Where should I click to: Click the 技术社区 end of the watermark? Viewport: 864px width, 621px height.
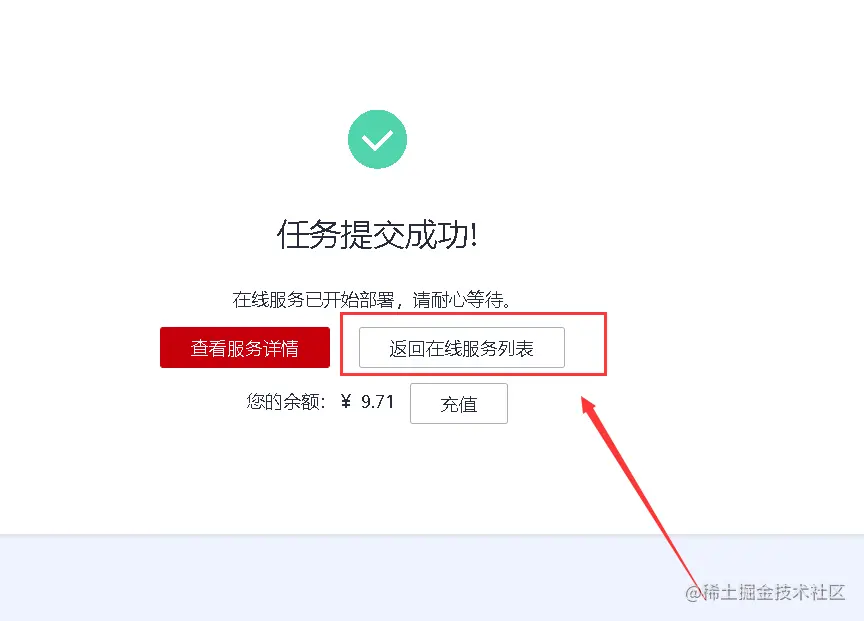[x=810, y=592]
